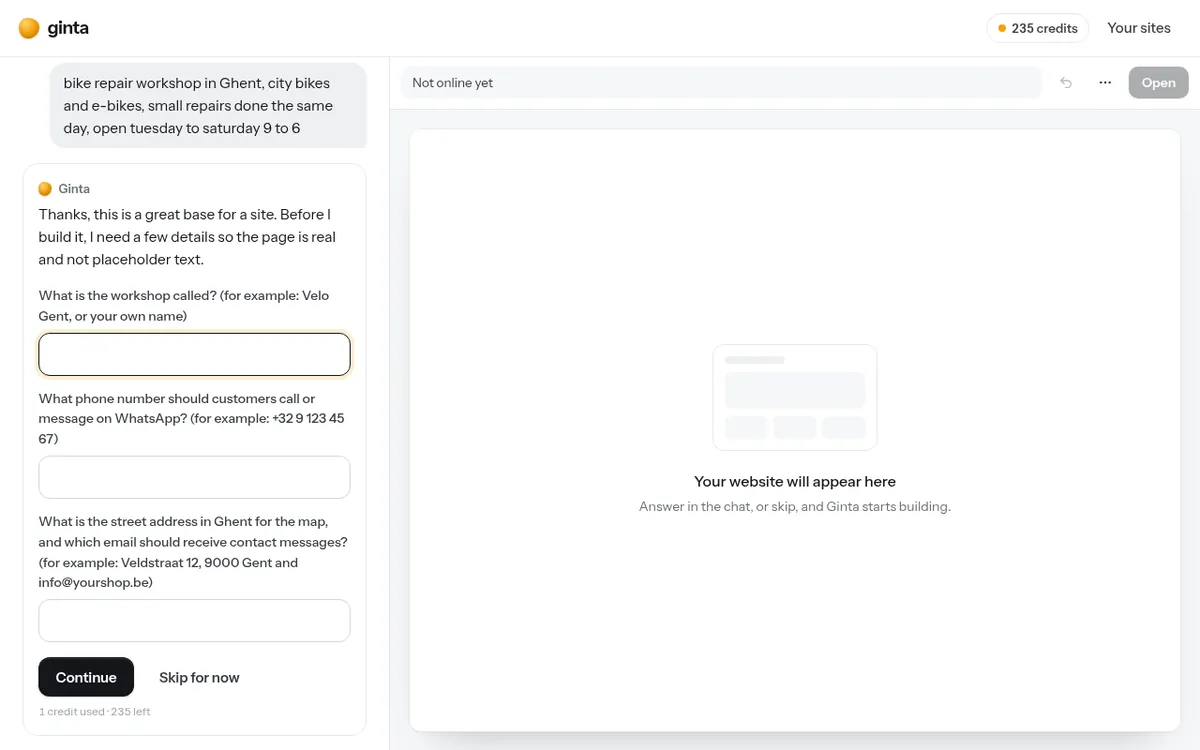1200x750 pixels.
Task: Click the Ginta orange logo icon
Action: click(x=29, y=28)
